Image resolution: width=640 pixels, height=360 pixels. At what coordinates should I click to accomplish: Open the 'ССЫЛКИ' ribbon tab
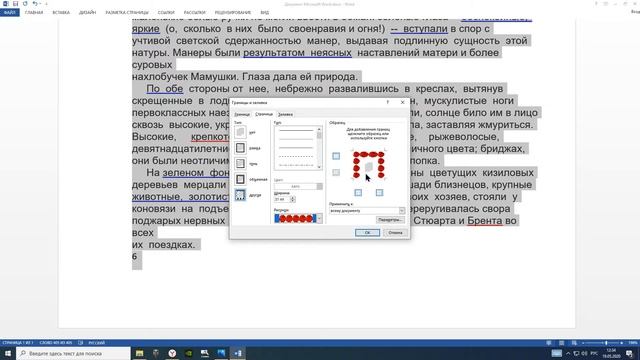click(x=166, y=13)
